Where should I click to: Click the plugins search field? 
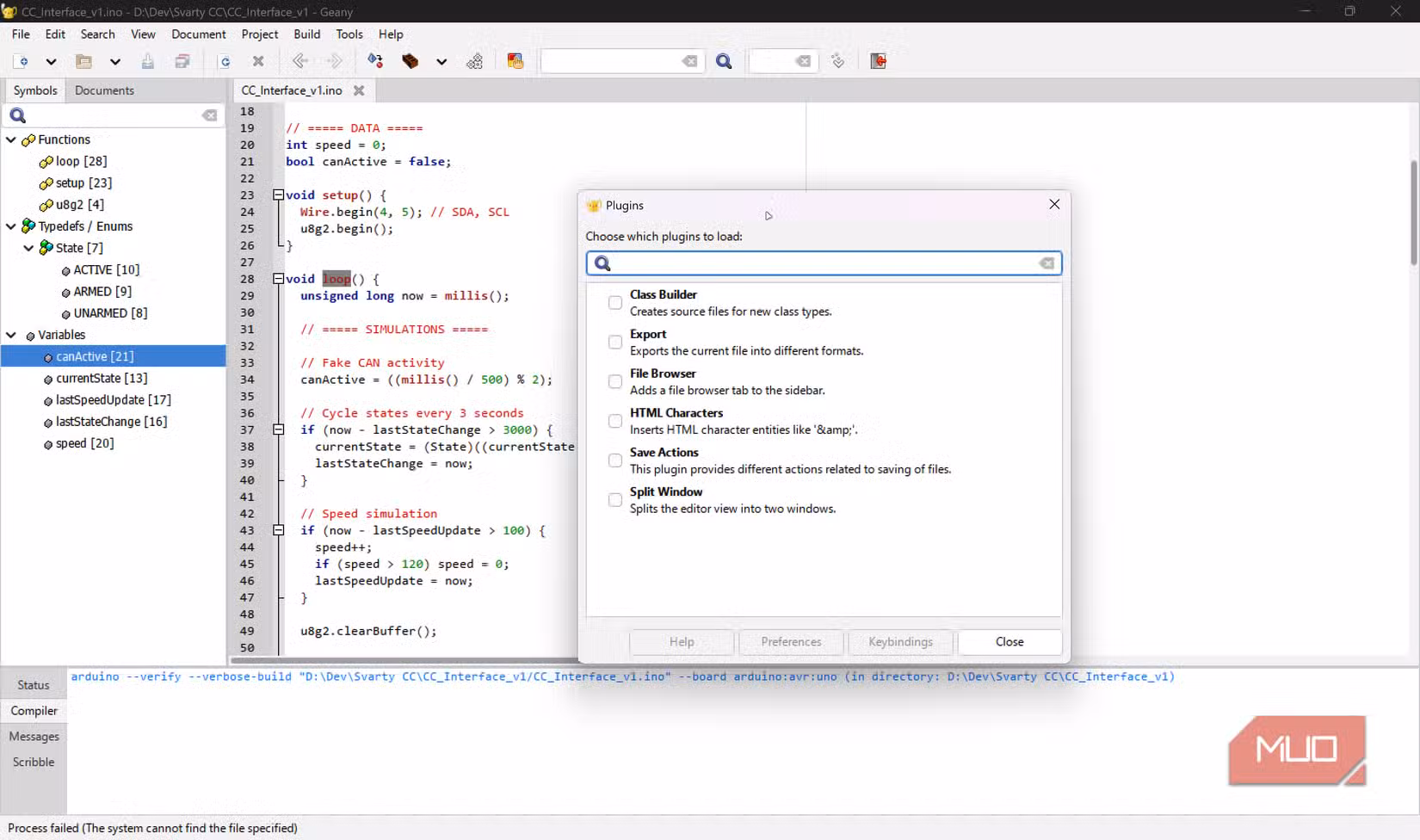point(824,263)
